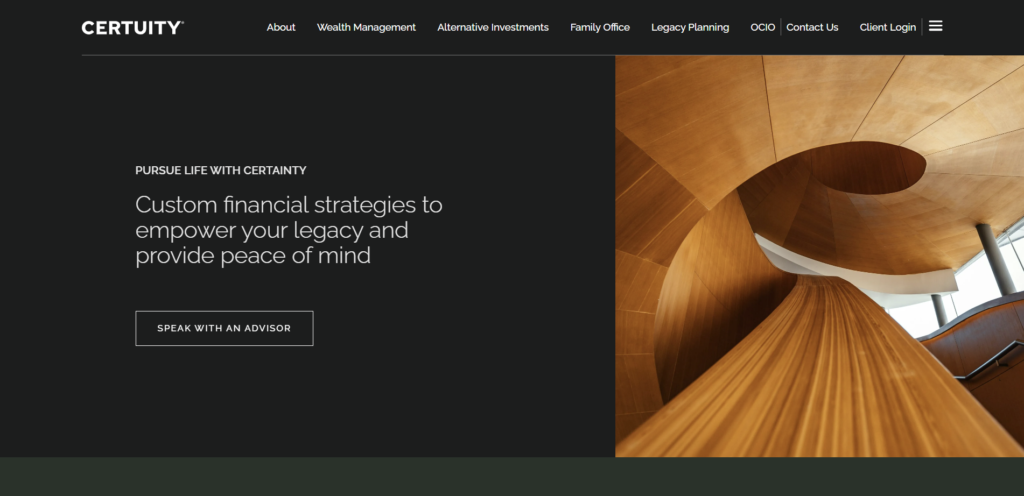The image size is (1024, 496).
Task: Choose OCIO from the top navigation
Action: pos(763,27)
